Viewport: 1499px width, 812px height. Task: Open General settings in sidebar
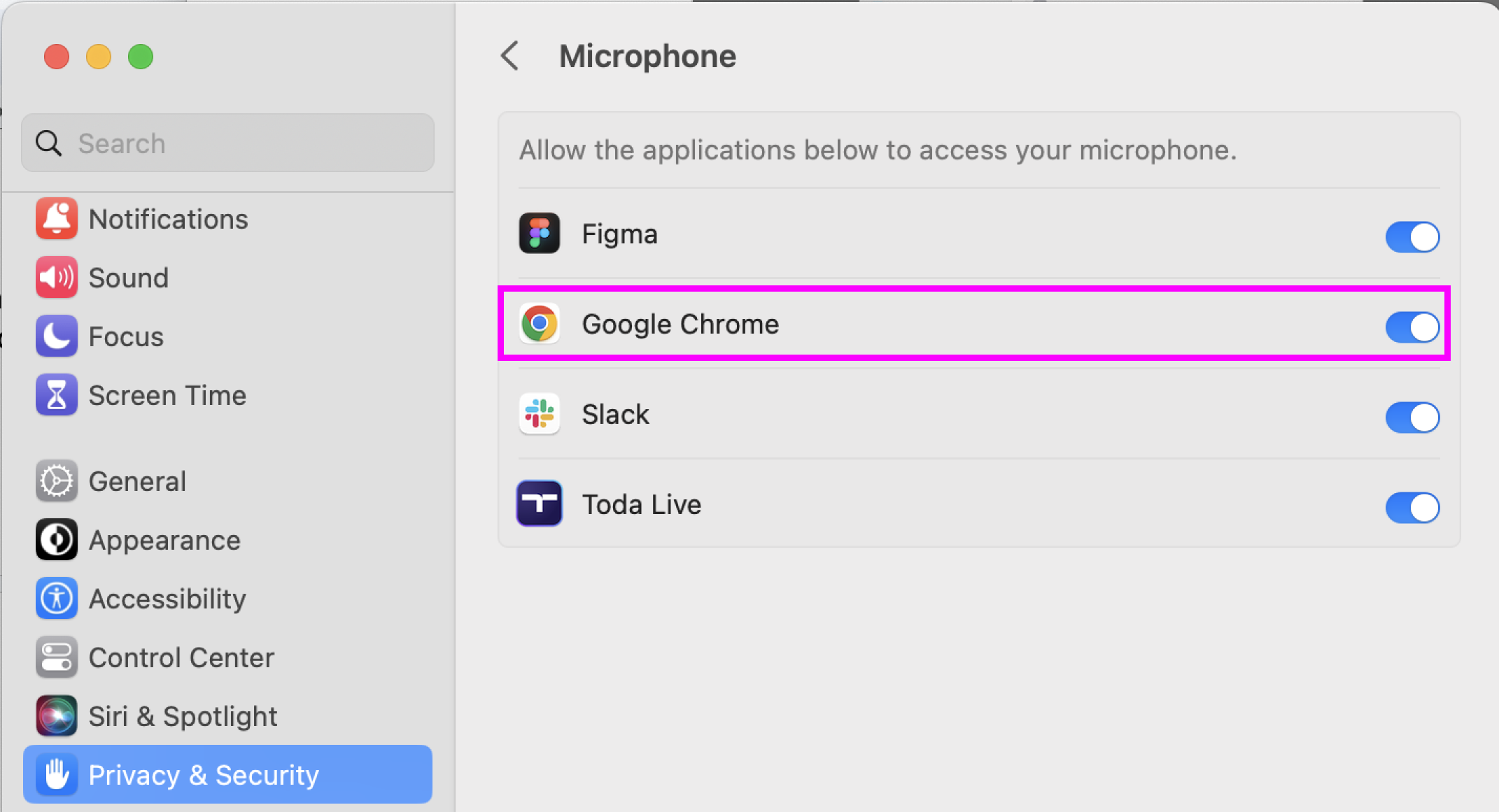[137, 481]
